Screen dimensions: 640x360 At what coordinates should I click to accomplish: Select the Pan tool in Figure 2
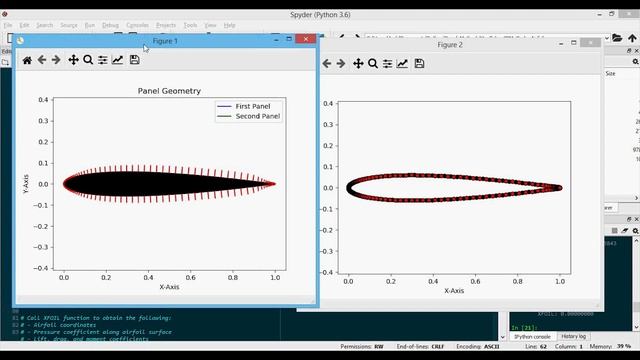[x=358, y=64]
